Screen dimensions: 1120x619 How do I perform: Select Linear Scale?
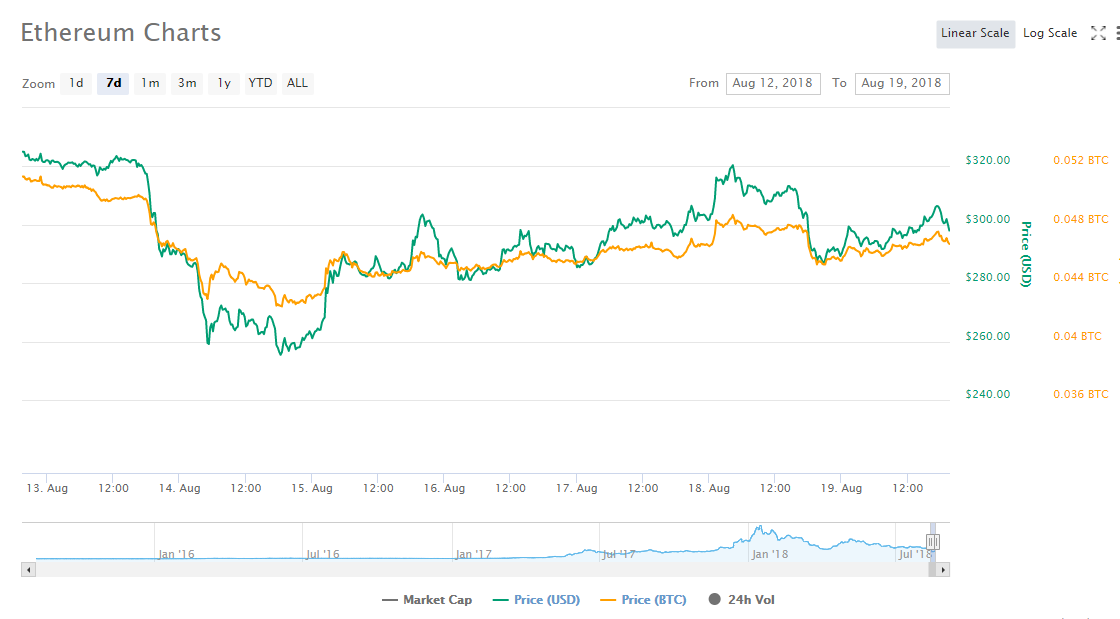point(975,33)
